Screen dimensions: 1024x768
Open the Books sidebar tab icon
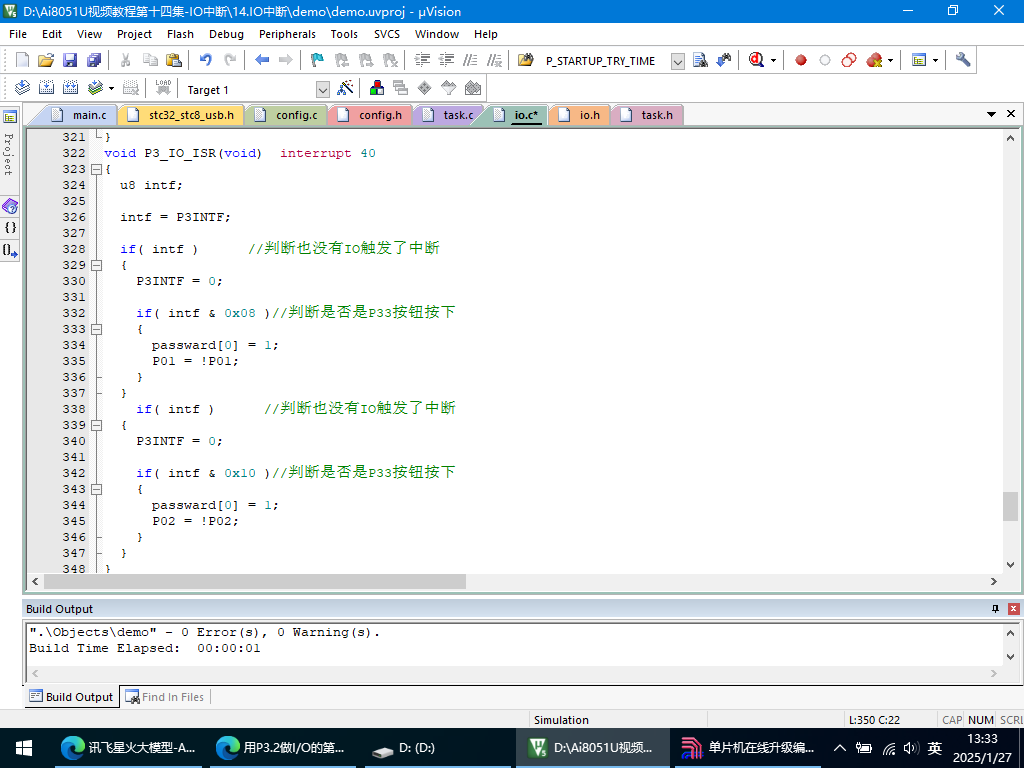tap(10, 206)
